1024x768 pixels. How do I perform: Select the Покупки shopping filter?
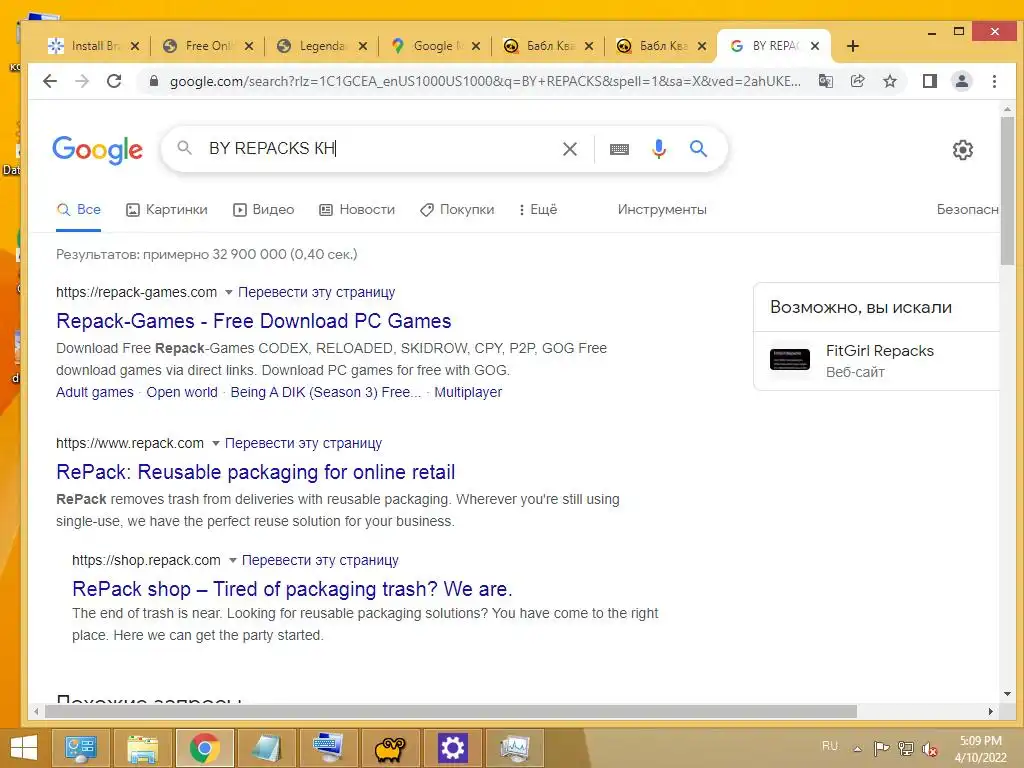[457, 210]
